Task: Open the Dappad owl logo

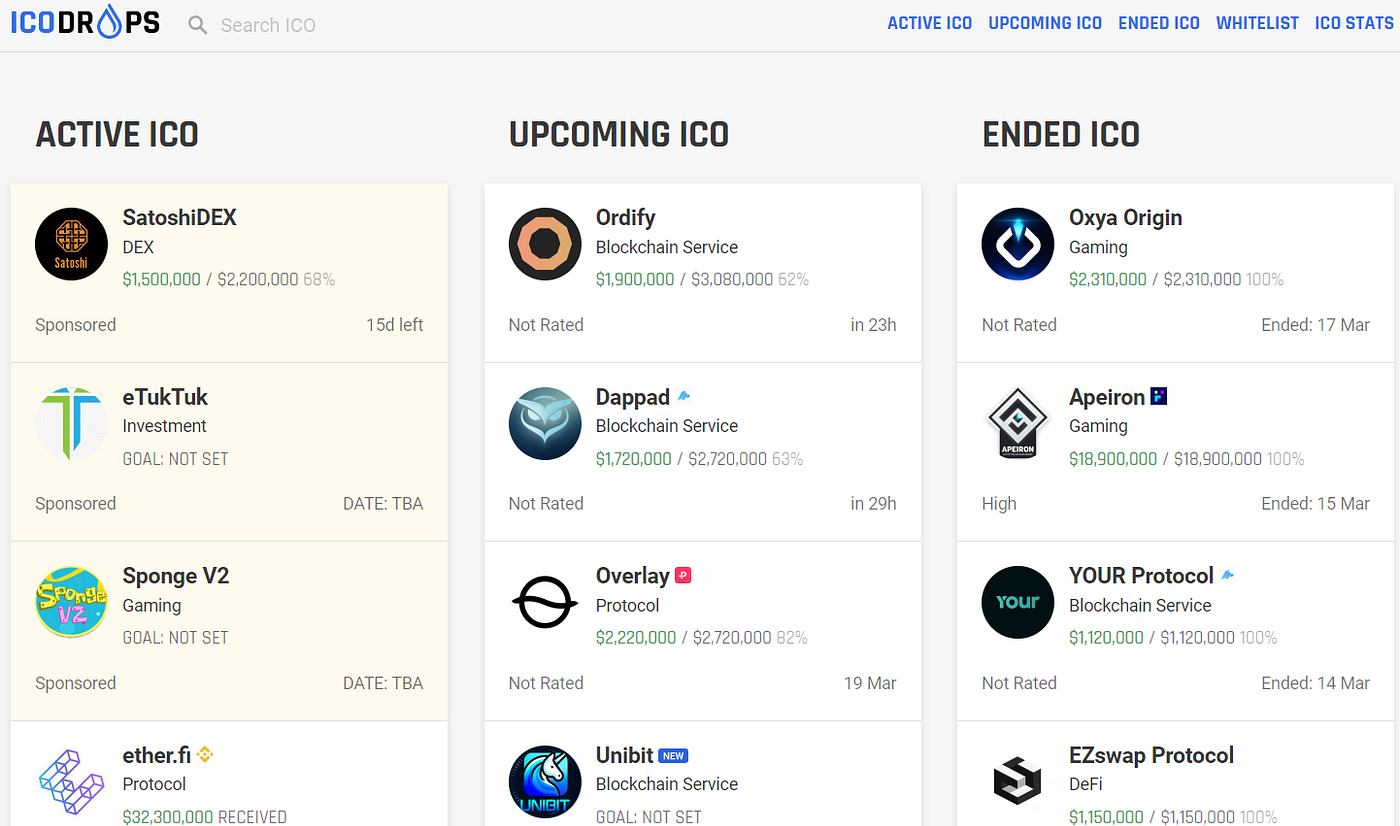Action: tap(545, 424)
